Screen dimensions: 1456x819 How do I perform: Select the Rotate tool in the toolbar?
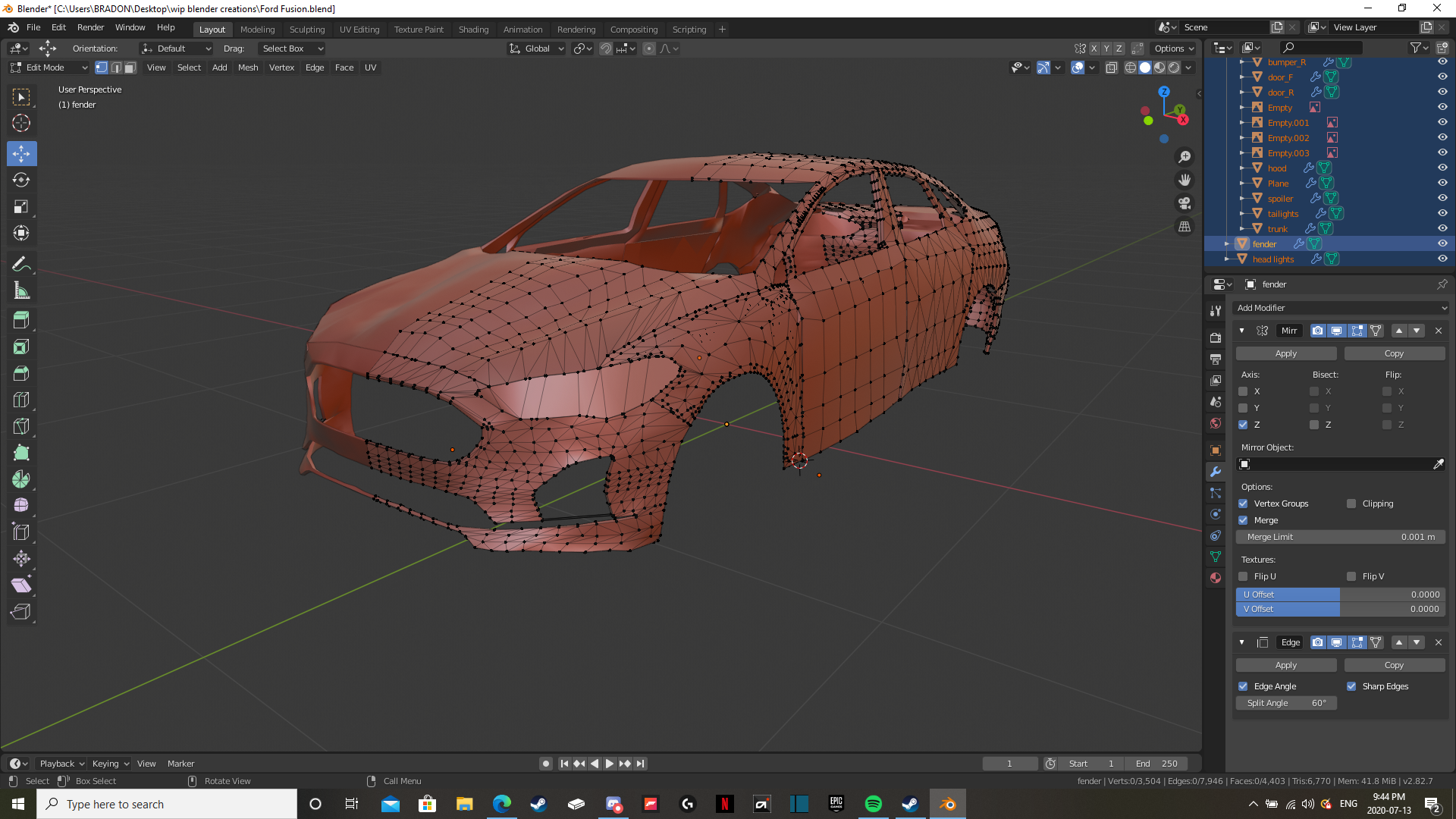tap(21, 180)
